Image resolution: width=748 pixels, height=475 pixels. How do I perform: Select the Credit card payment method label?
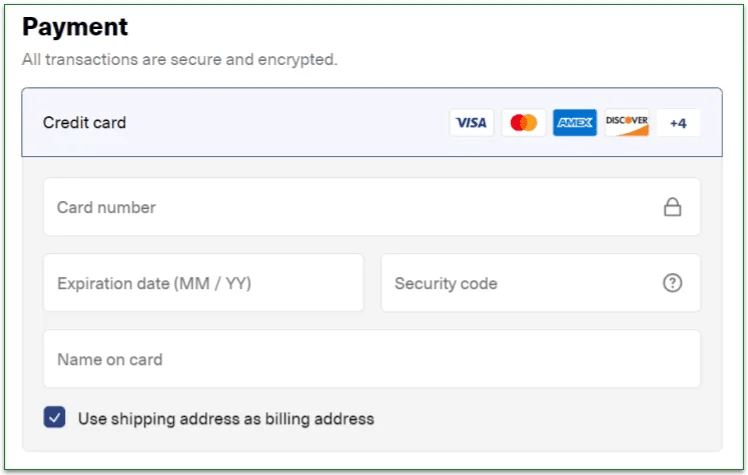[85, 123]
